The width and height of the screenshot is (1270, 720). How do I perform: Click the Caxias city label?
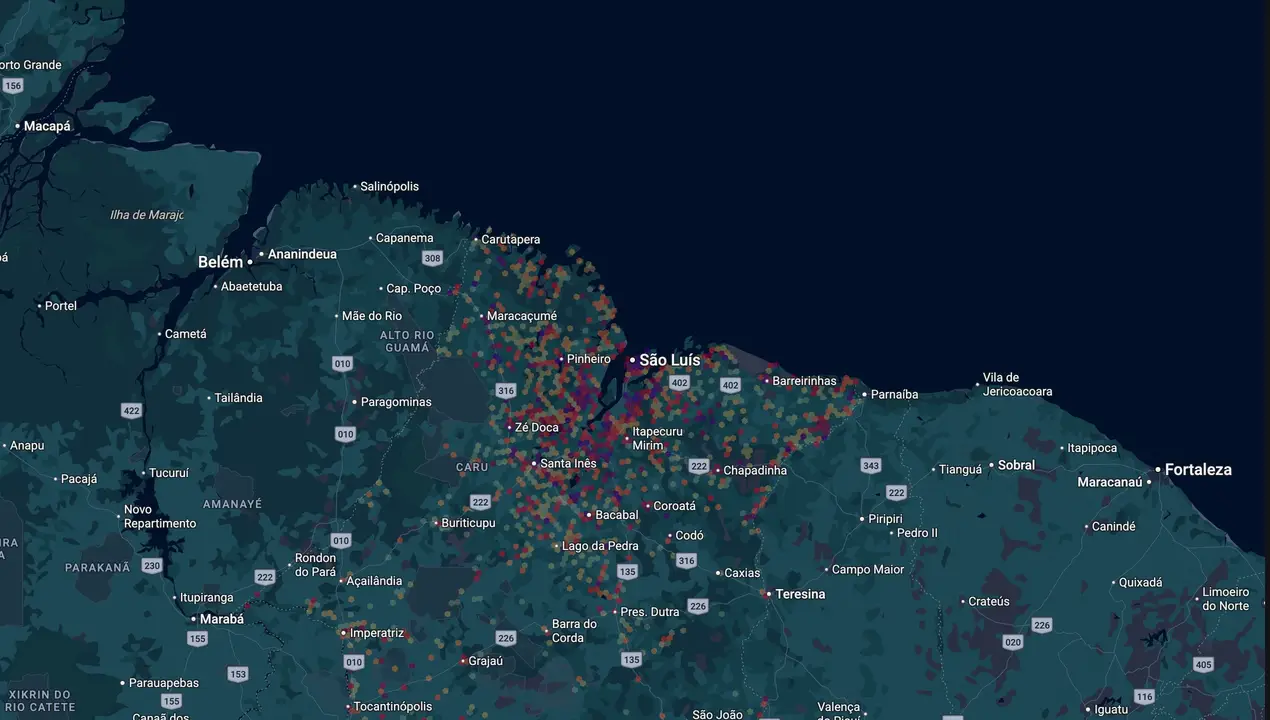click(x=742, y=573)
